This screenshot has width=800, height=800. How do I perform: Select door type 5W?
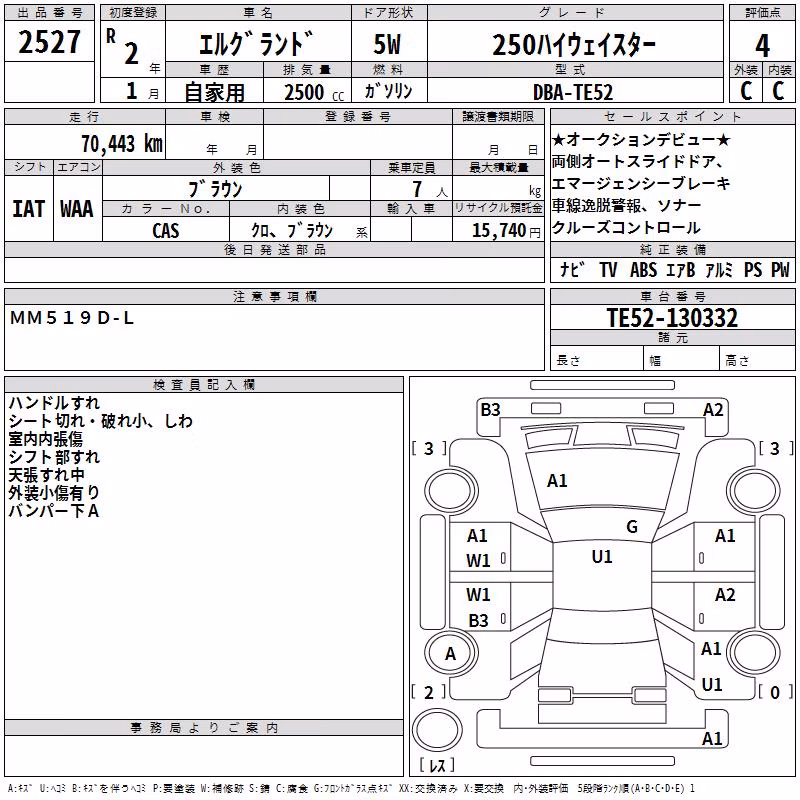coord(387,44)
